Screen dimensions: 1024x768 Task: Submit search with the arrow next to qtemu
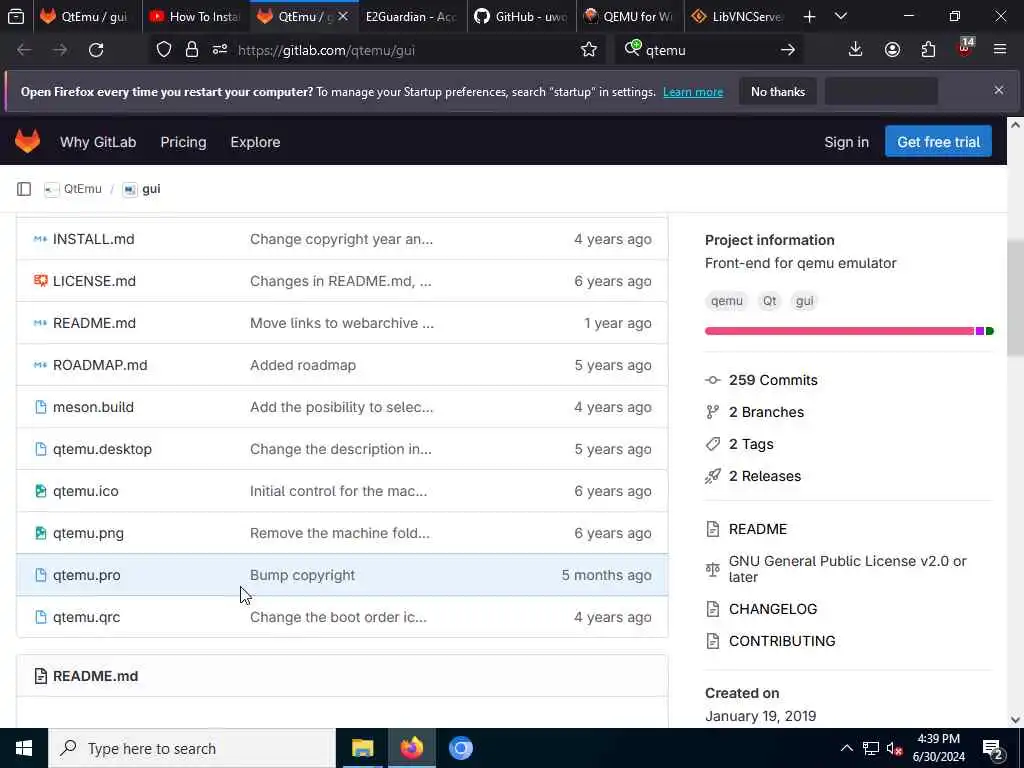click(788, 50)
